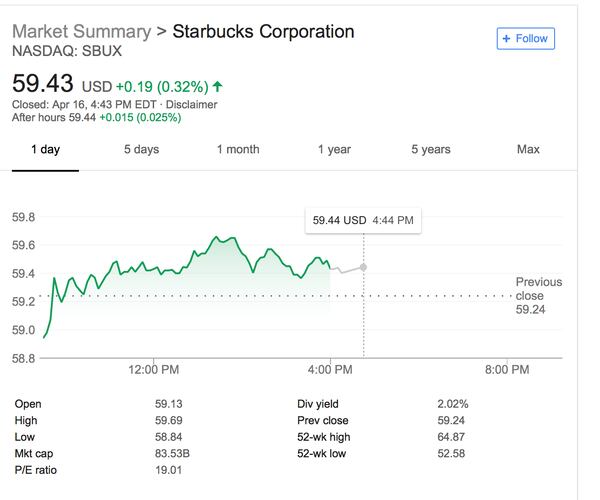
Task: Switch to the 5 days tab
Action: point(141,150)
